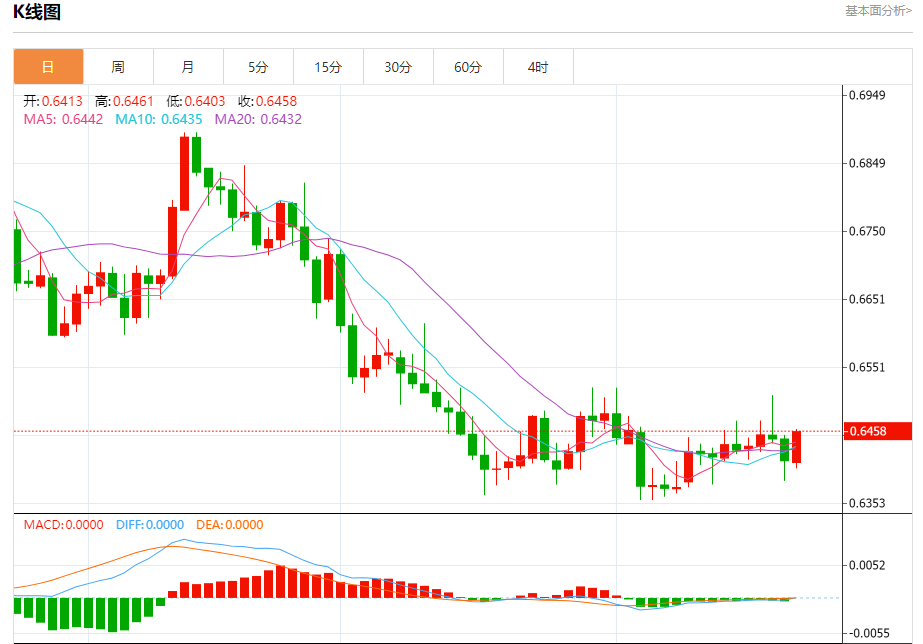Click the MA20: 0.6432 legend label
Screen dimensions: 923x644
click(x=258, y=119)
